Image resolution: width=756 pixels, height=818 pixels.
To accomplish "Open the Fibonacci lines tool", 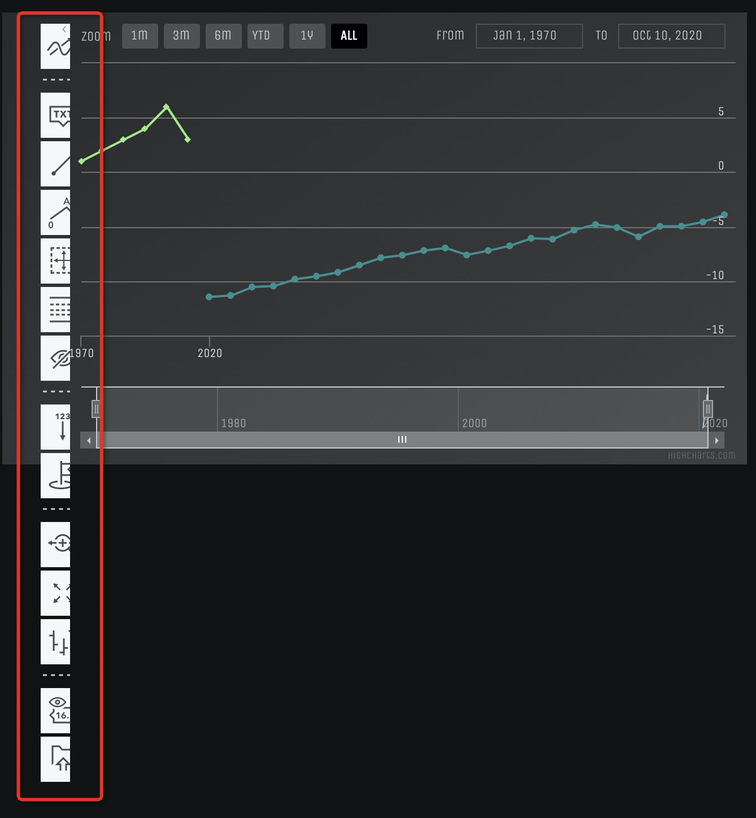I will (55, 310).
